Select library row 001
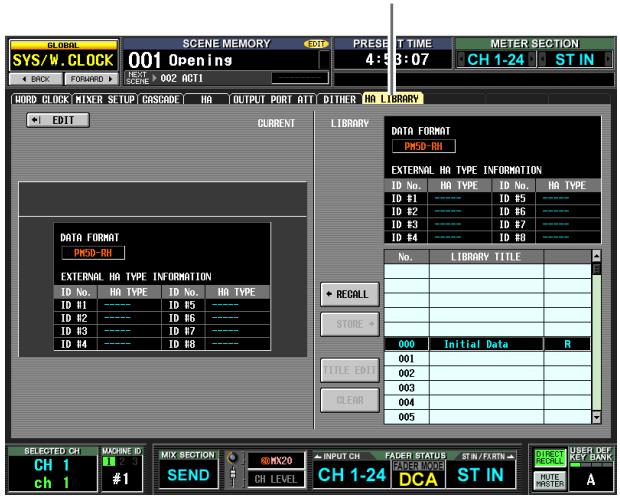 (x=487, y=359)
